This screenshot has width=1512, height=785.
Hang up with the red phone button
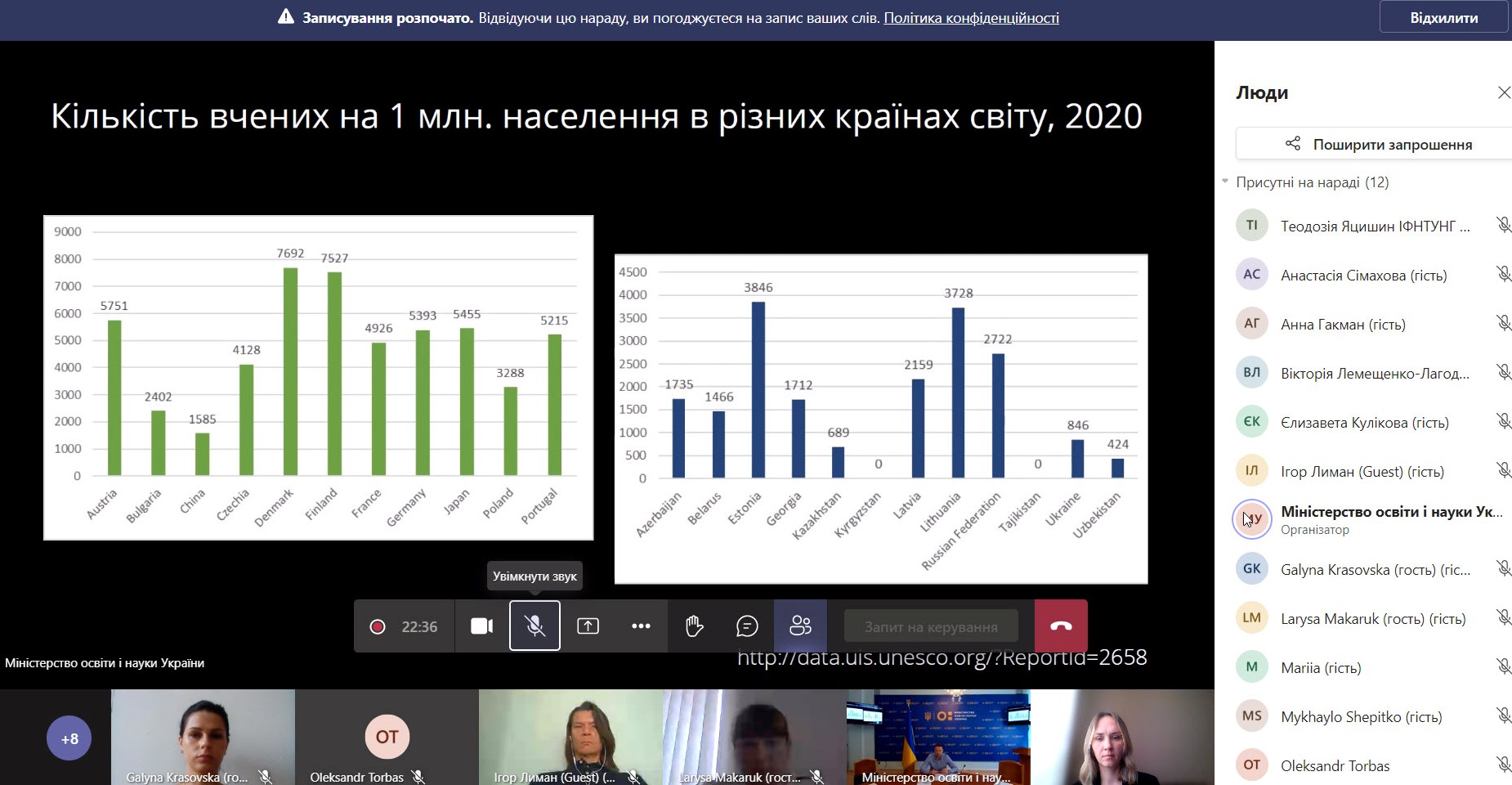pyautogui.click(x=1061, y=626)
